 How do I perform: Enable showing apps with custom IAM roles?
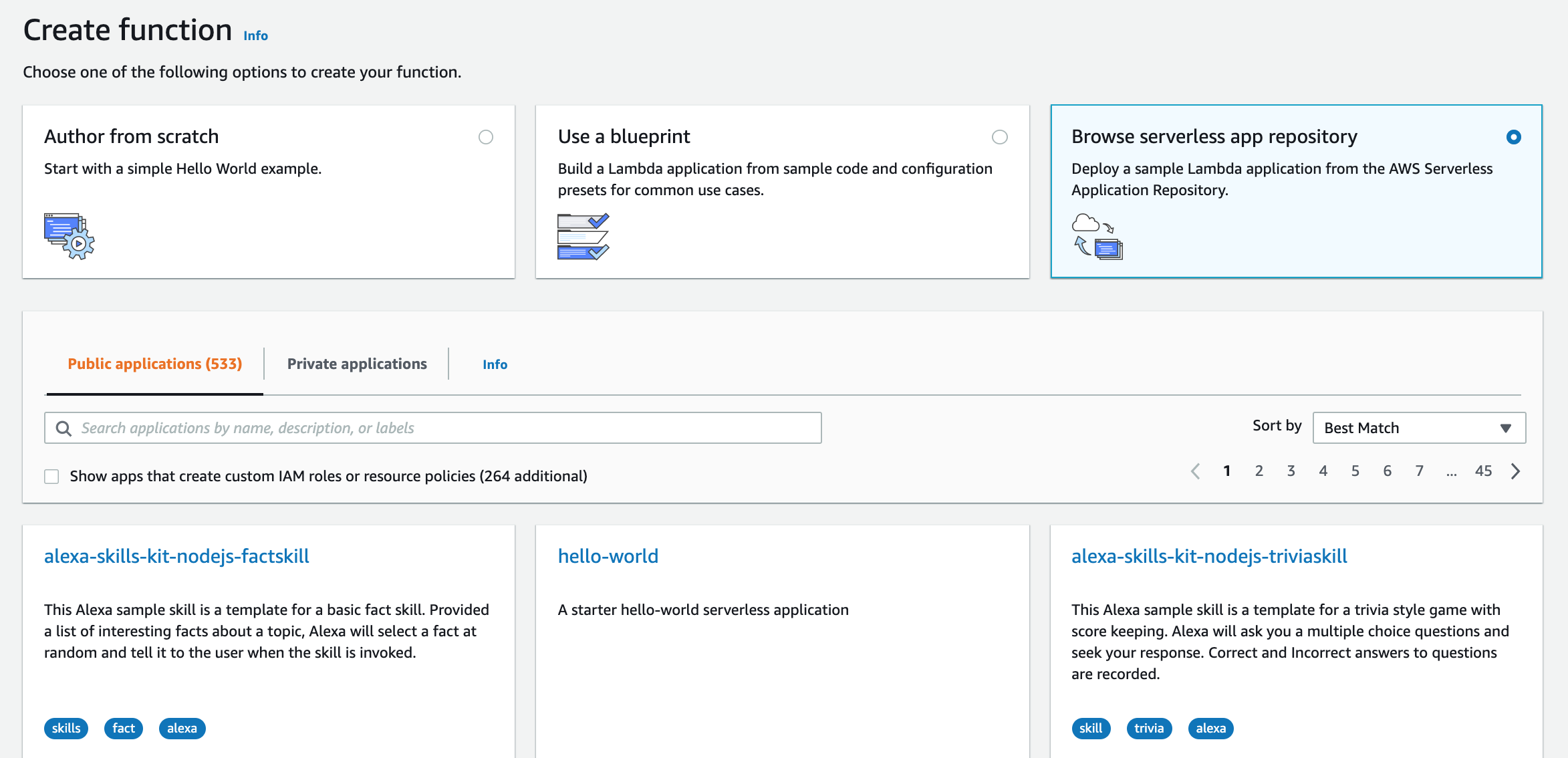[51, 477]
